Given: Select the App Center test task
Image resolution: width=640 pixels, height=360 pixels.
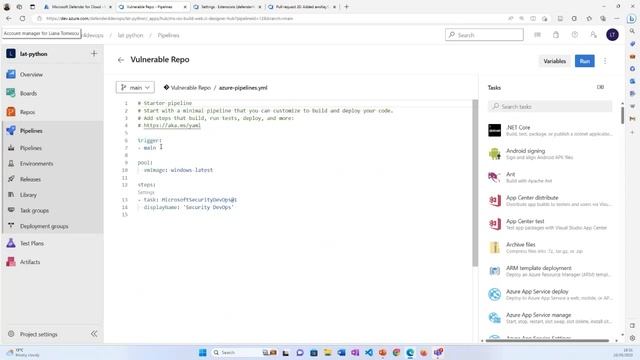Looking at the screenshot, I should tap(550, 224).
